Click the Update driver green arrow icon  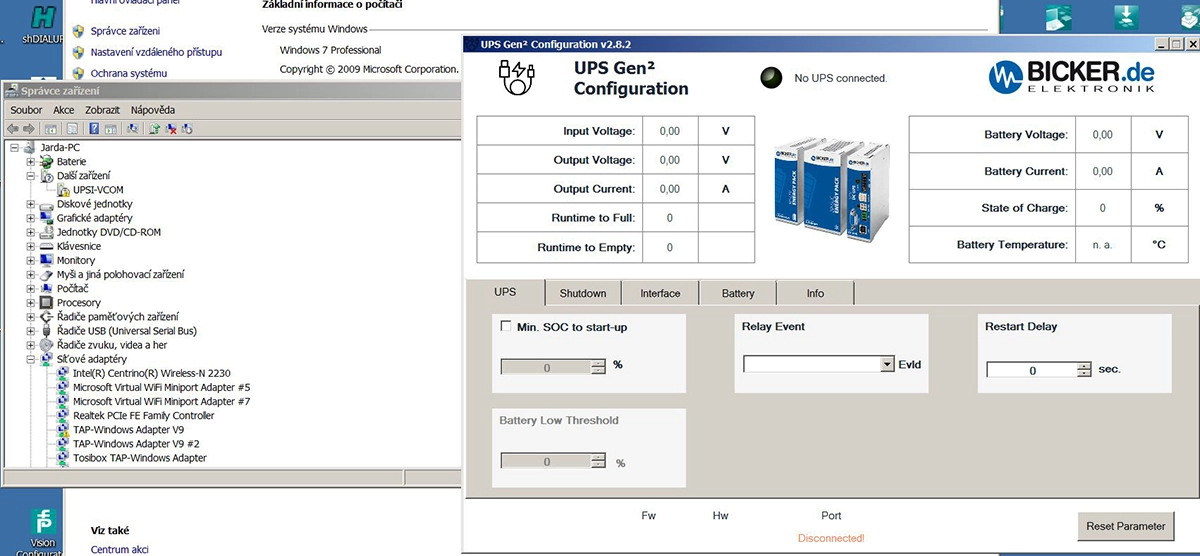click(x=155, y=129)
